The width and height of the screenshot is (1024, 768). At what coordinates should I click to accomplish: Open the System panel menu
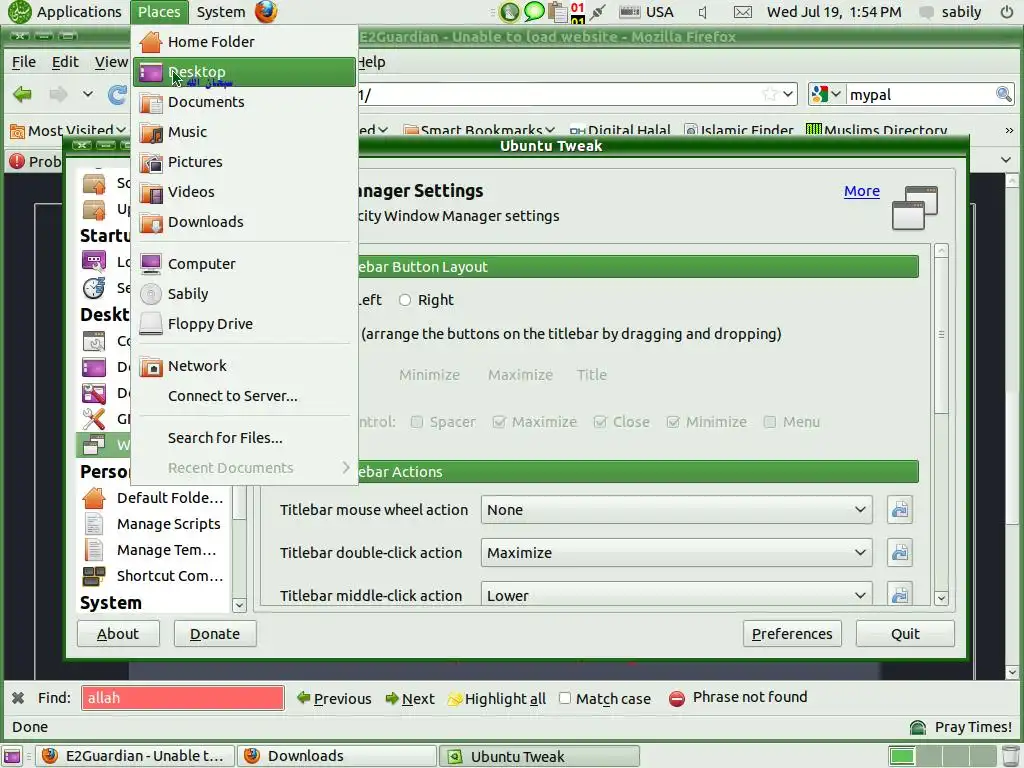coord(221,12)
